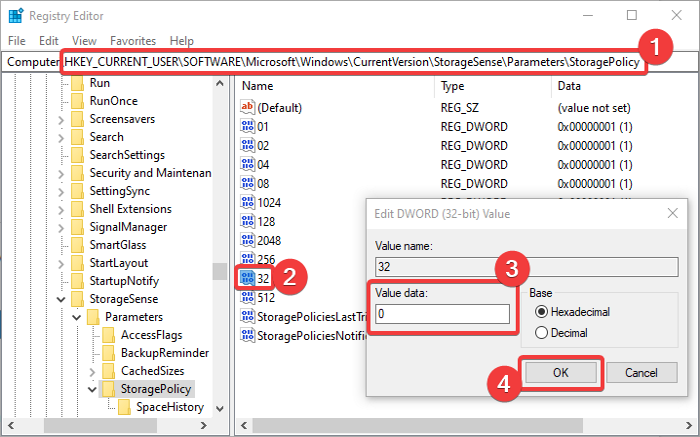
Task: Click the Run folder icon in tree
Action: coord(77,83)
